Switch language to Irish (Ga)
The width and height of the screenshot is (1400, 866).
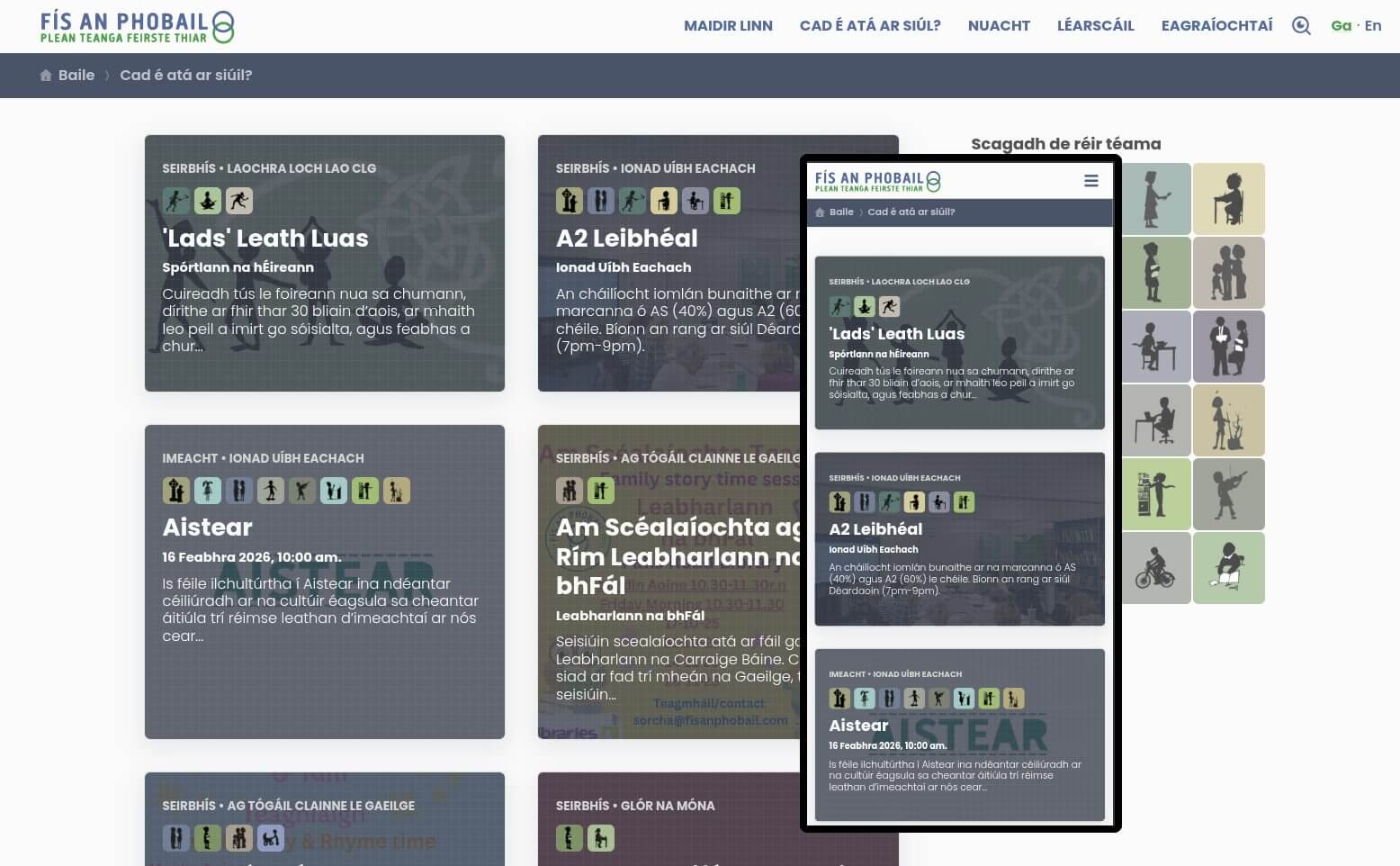pyautogui.click(x=1341, y=26)
